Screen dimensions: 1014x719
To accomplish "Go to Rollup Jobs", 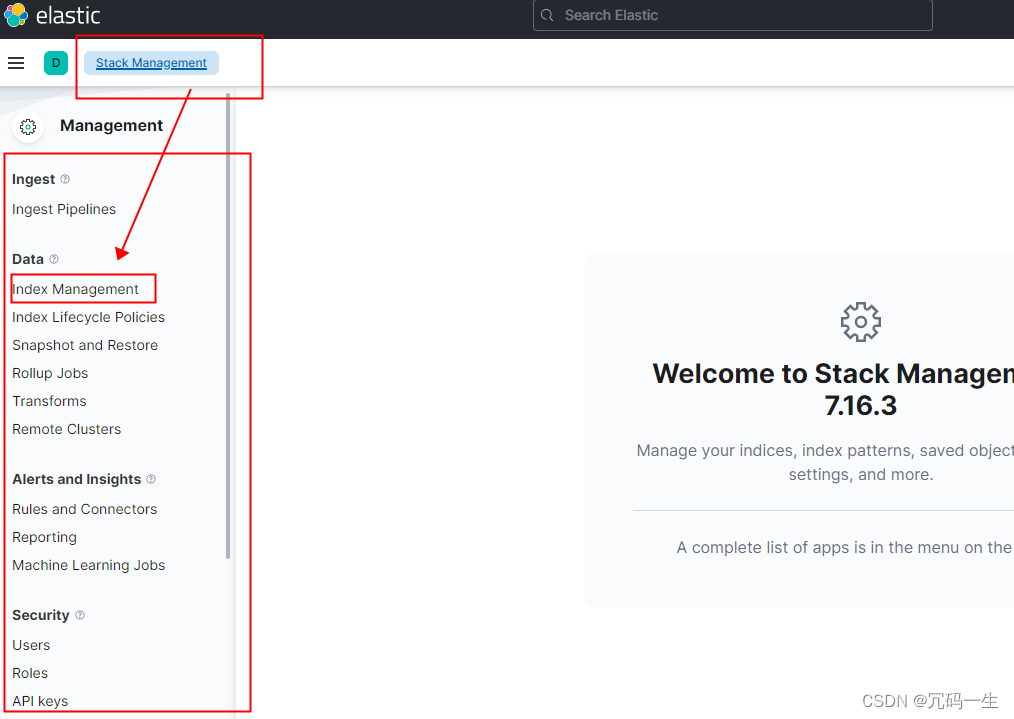I will point(50,373).
